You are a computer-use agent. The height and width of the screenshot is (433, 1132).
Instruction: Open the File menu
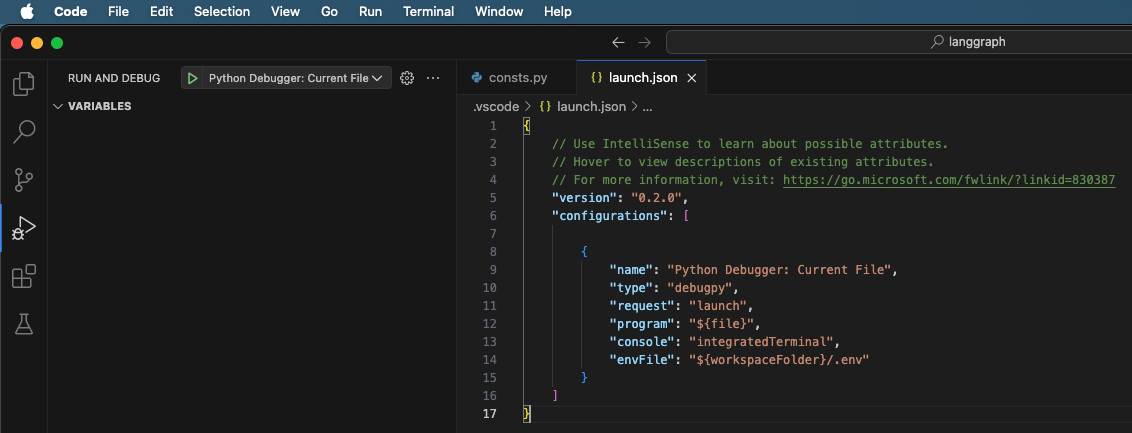pyautogui.click(x=118, y=12)
